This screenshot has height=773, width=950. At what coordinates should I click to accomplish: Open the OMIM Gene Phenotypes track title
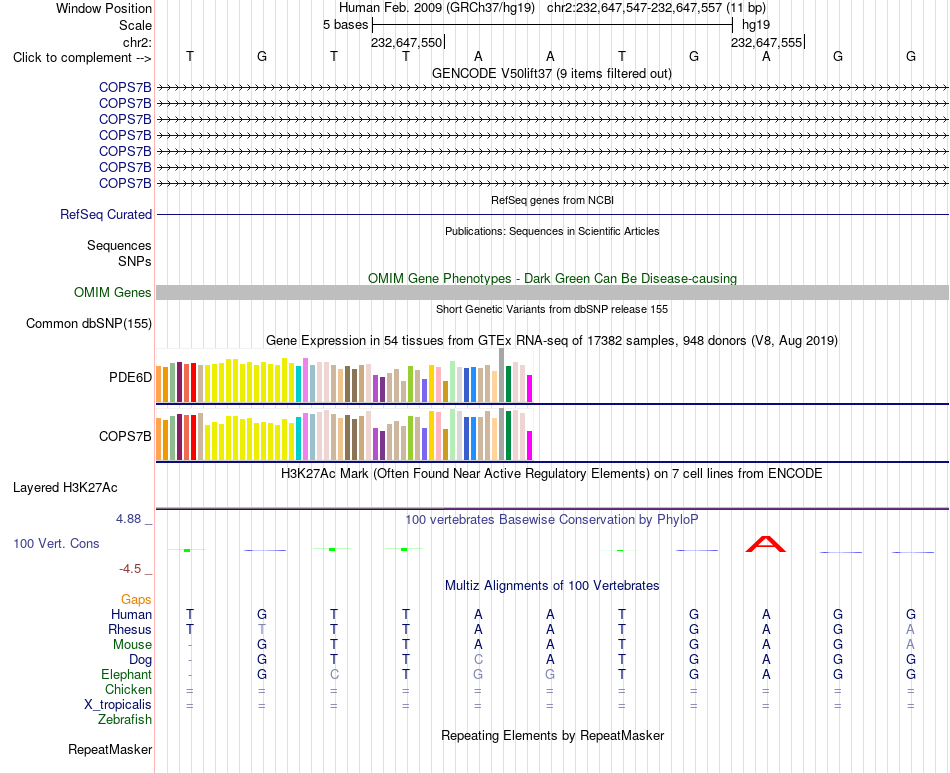point(552,278)
